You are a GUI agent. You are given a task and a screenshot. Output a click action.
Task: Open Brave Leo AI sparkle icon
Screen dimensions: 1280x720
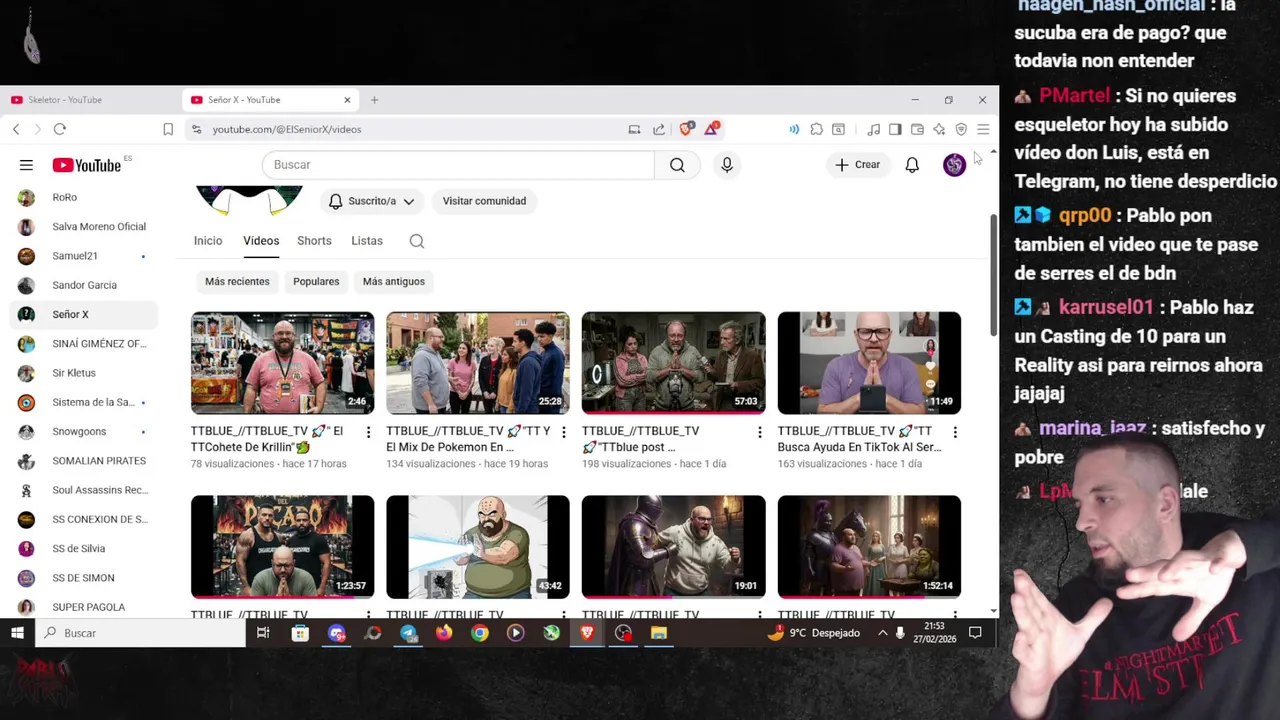[939, 129]
